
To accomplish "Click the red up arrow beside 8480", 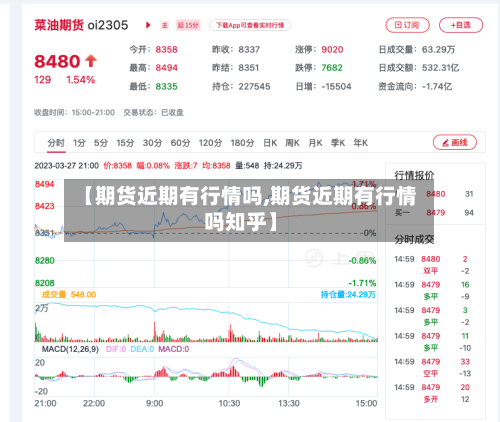I will coord(91,61).
